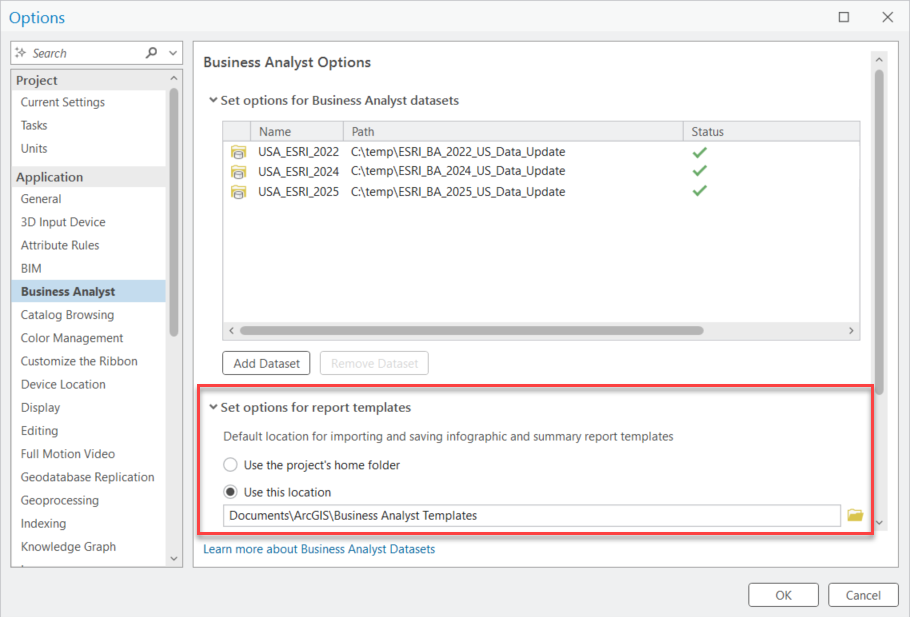Maximize the Options dialog window
This screenshot has width=910, height=617.
[844, 18]
